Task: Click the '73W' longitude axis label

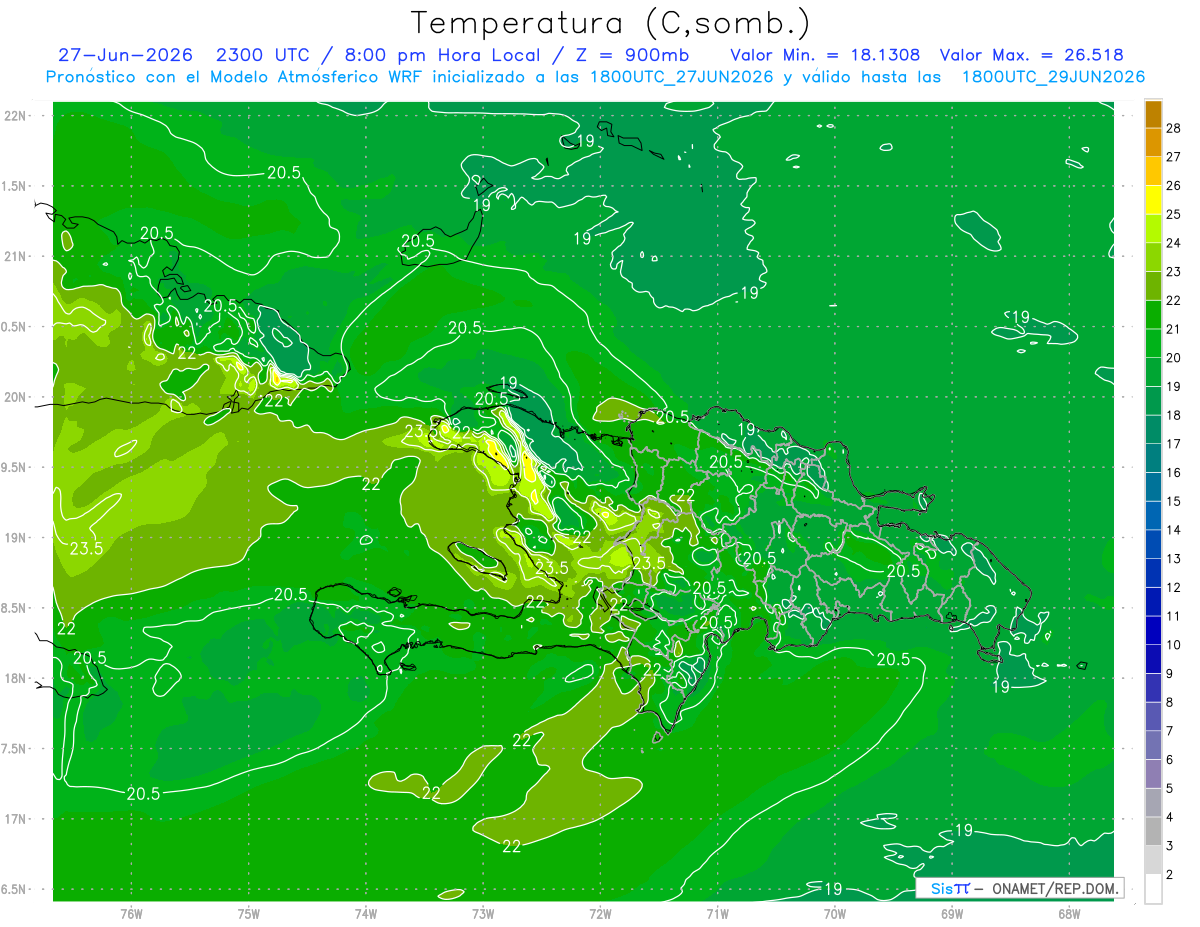Action: [x=483, y=913]
